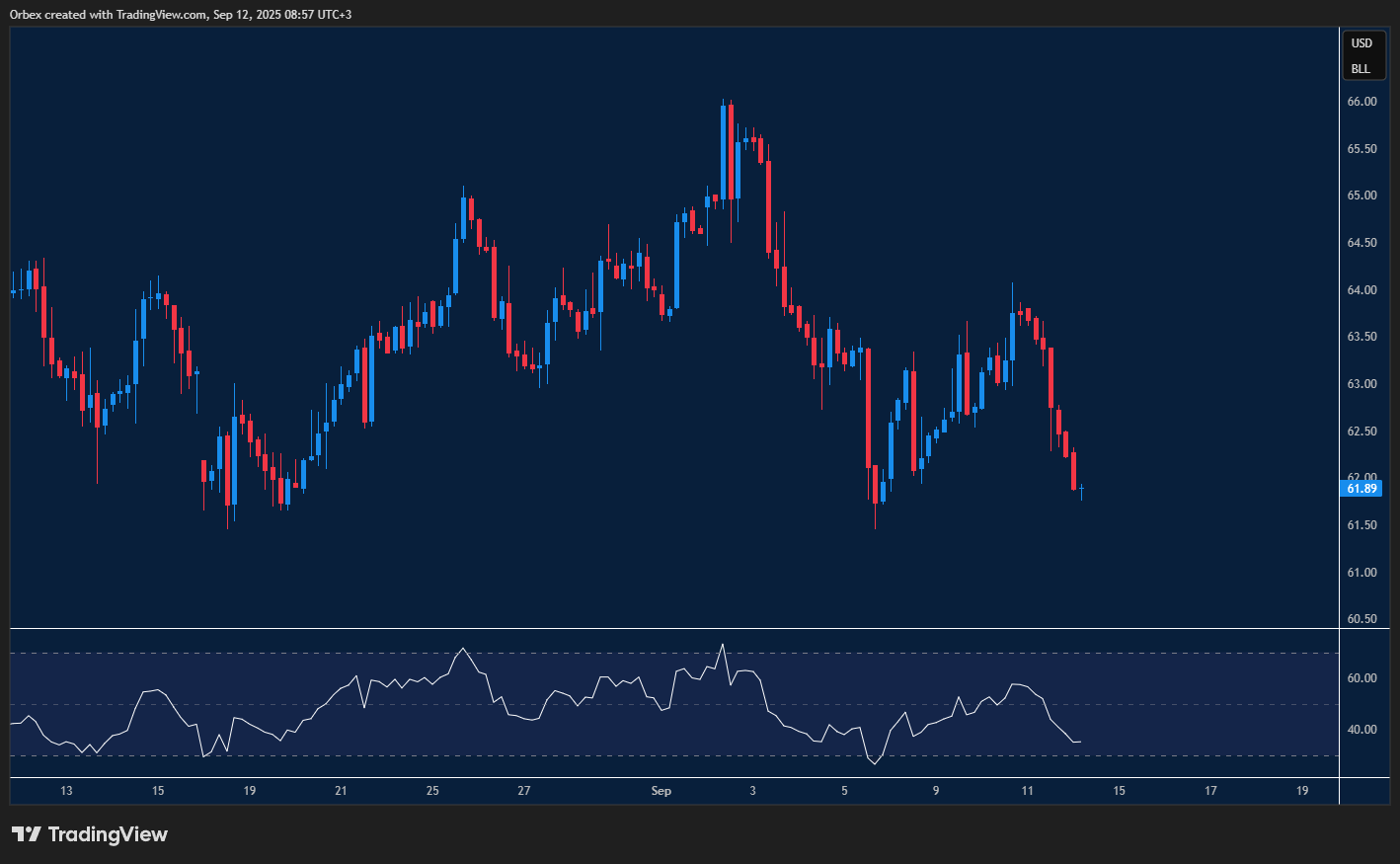Click the 63.00 price axis label
1400x864 pixels.
[1361, 384]
